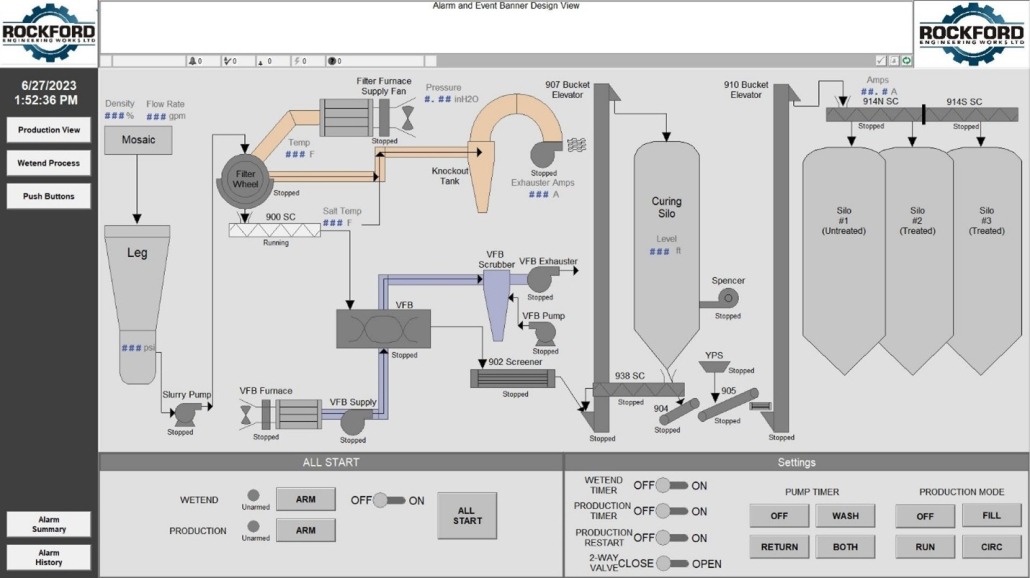Select the Filter Wheel graphic

pyautogui.click(x=244, y=179)
